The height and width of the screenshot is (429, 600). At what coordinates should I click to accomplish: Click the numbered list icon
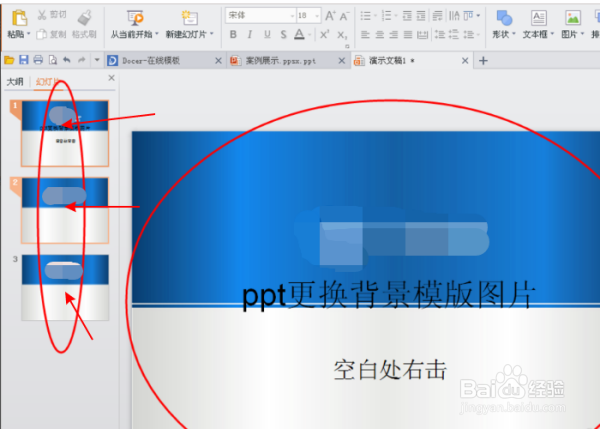387,16
